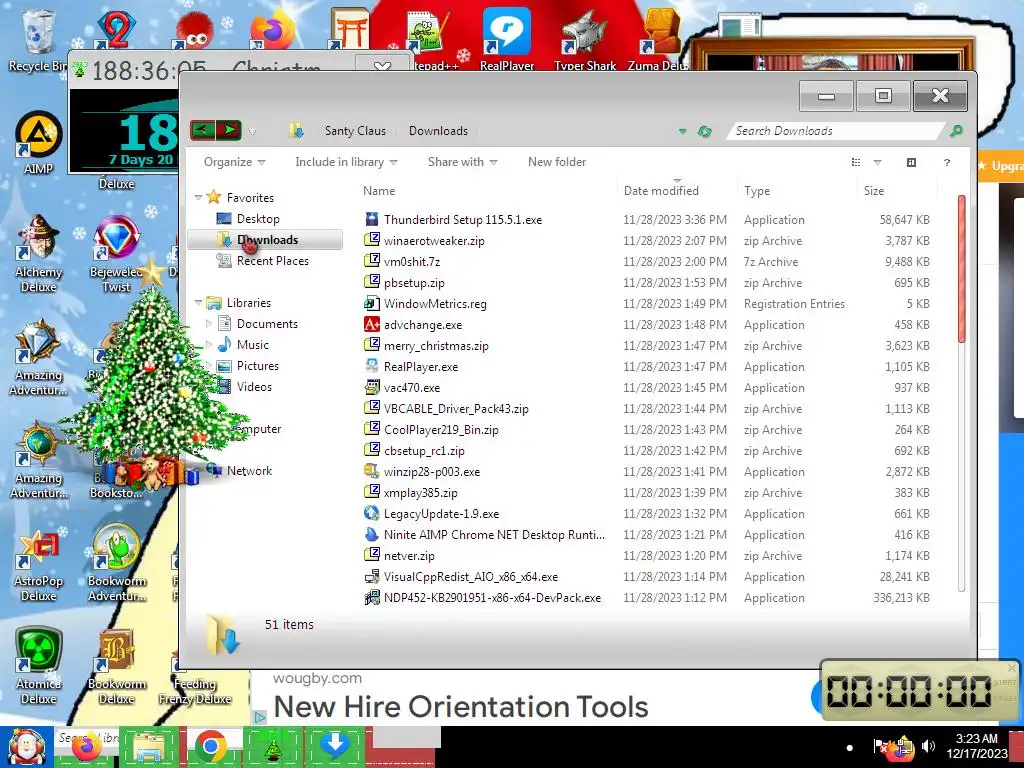Select Desktop in Favorites

(258, 219)
